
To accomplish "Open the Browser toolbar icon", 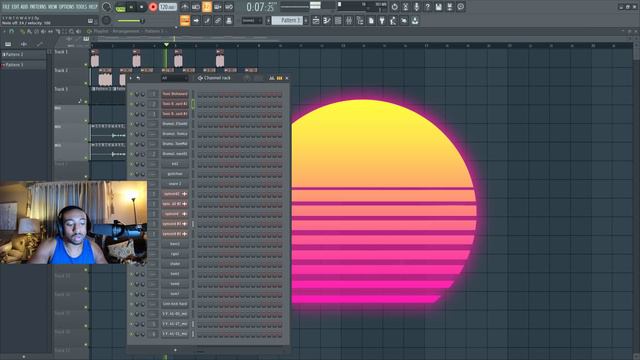I will (x=360, y=20).
